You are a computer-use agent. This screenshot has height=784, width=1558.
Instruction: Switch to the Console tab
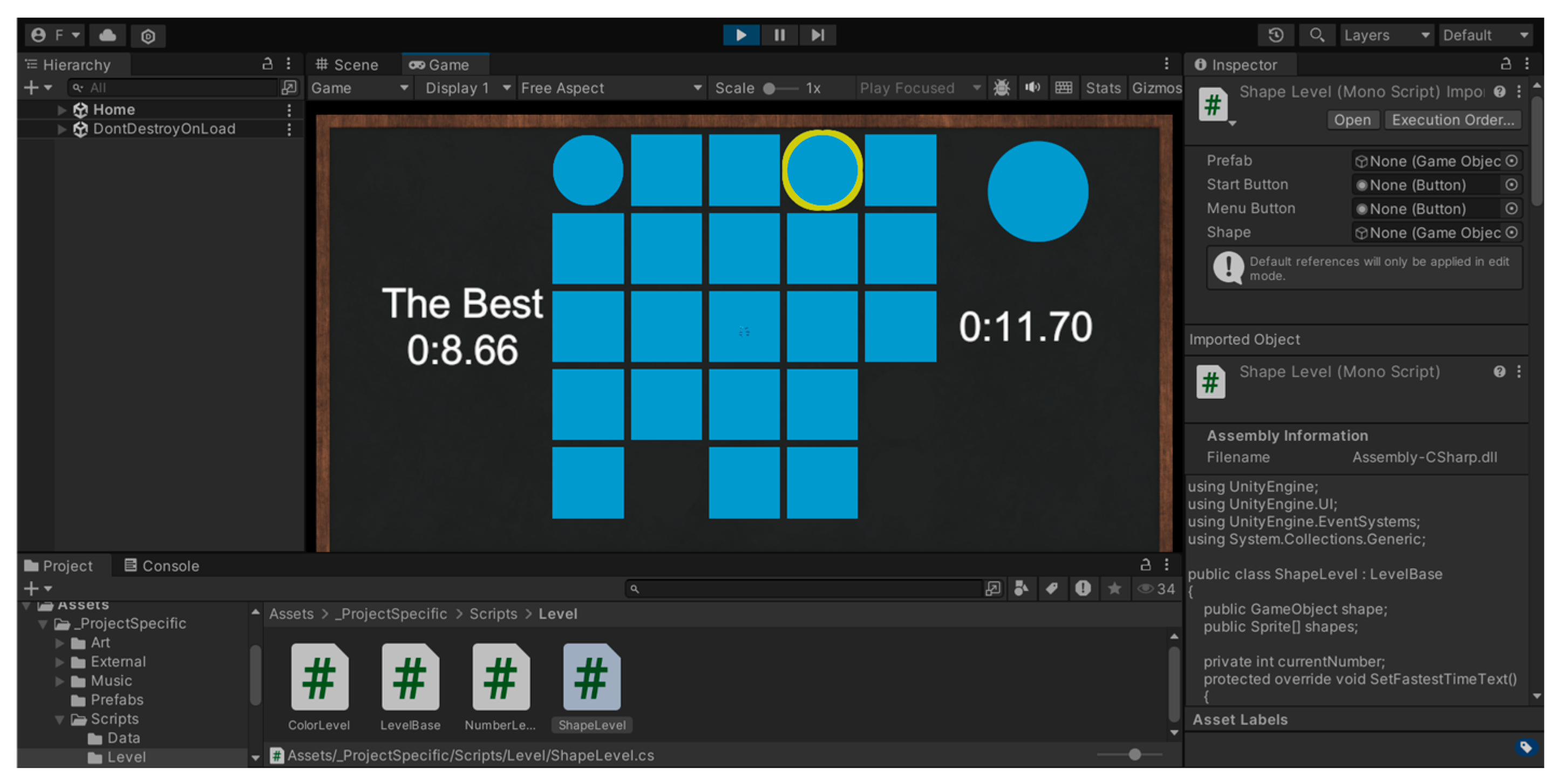pyautogui.click(x=162, y=565)
